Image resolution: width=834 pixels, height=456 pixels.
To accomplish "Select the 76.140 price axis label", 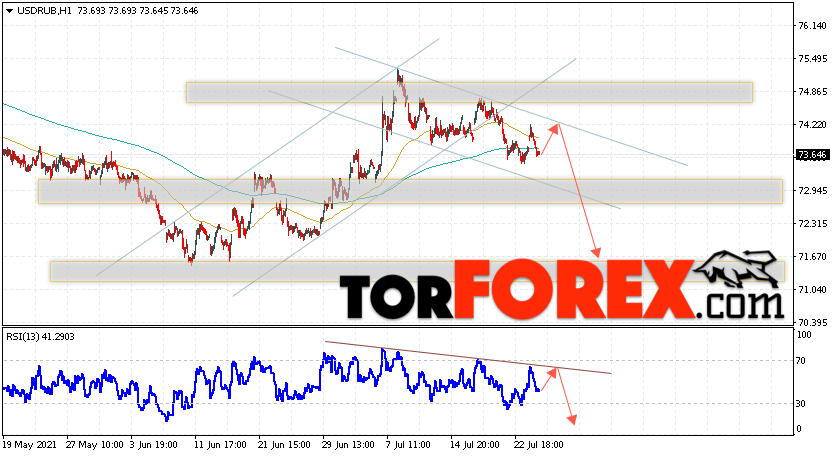I will (813, 26).
